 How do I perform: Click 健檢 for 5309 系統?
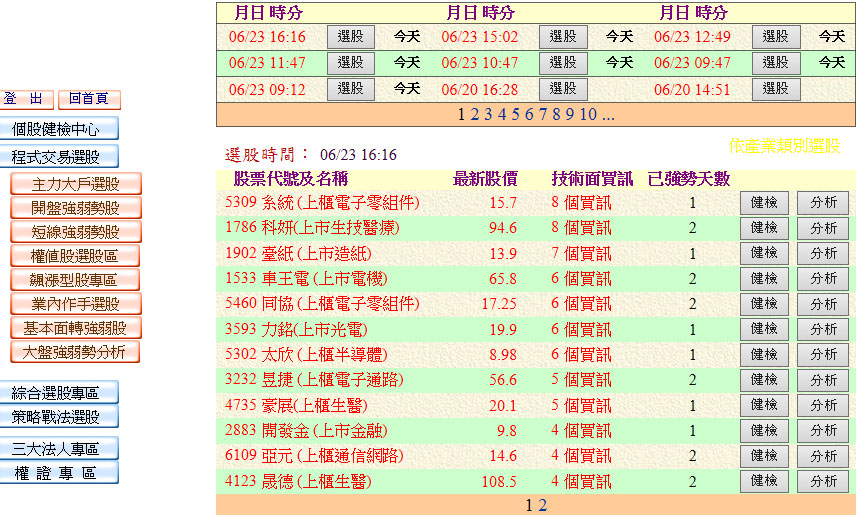click(x=764, y=203)
